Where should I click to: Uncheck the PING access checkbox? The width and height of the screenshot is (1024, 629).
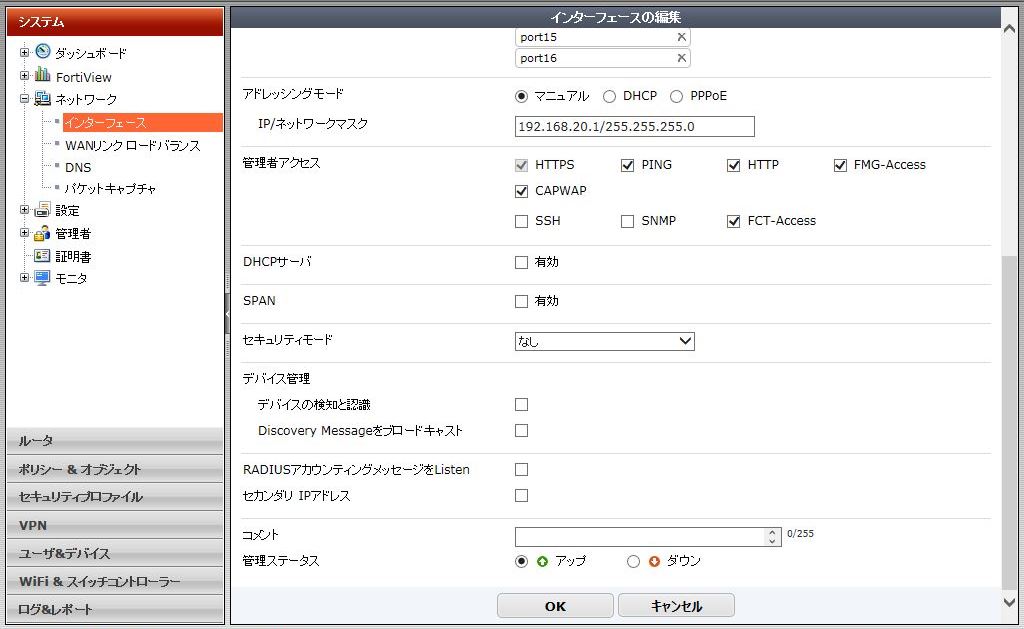tap(627, 165)
